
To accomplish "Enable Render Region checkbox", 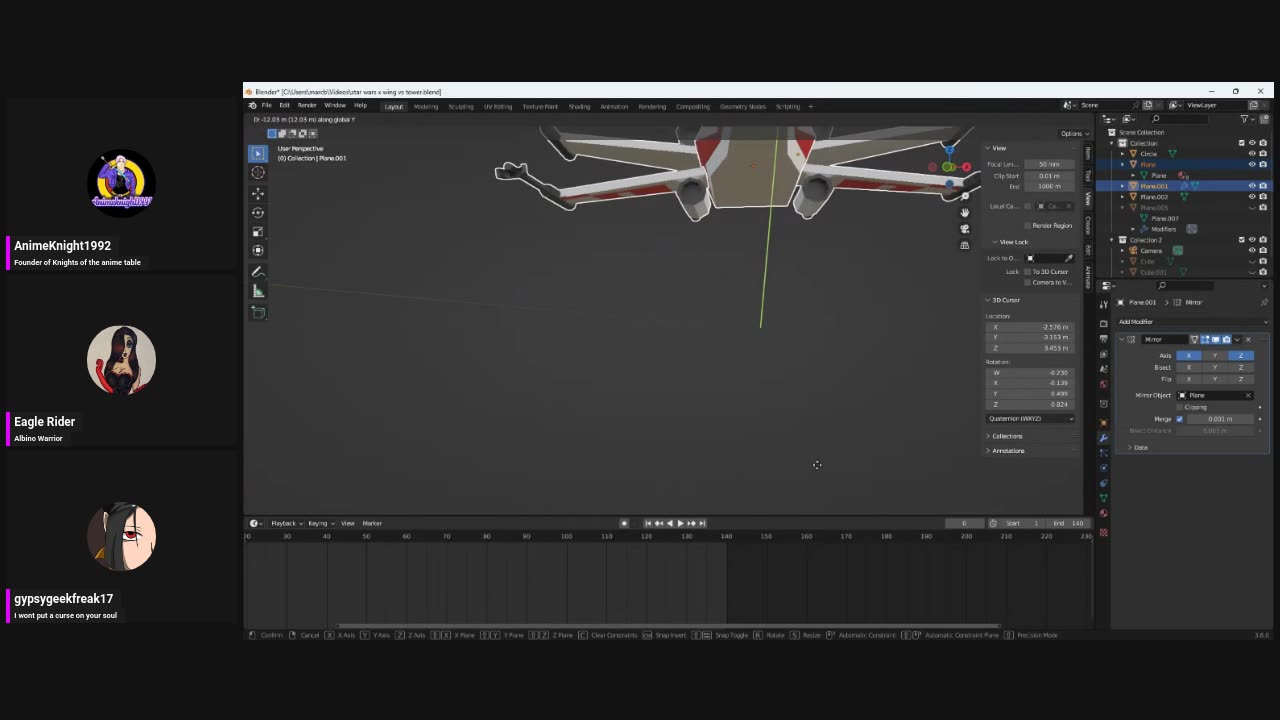I will tap(1028, 225).
